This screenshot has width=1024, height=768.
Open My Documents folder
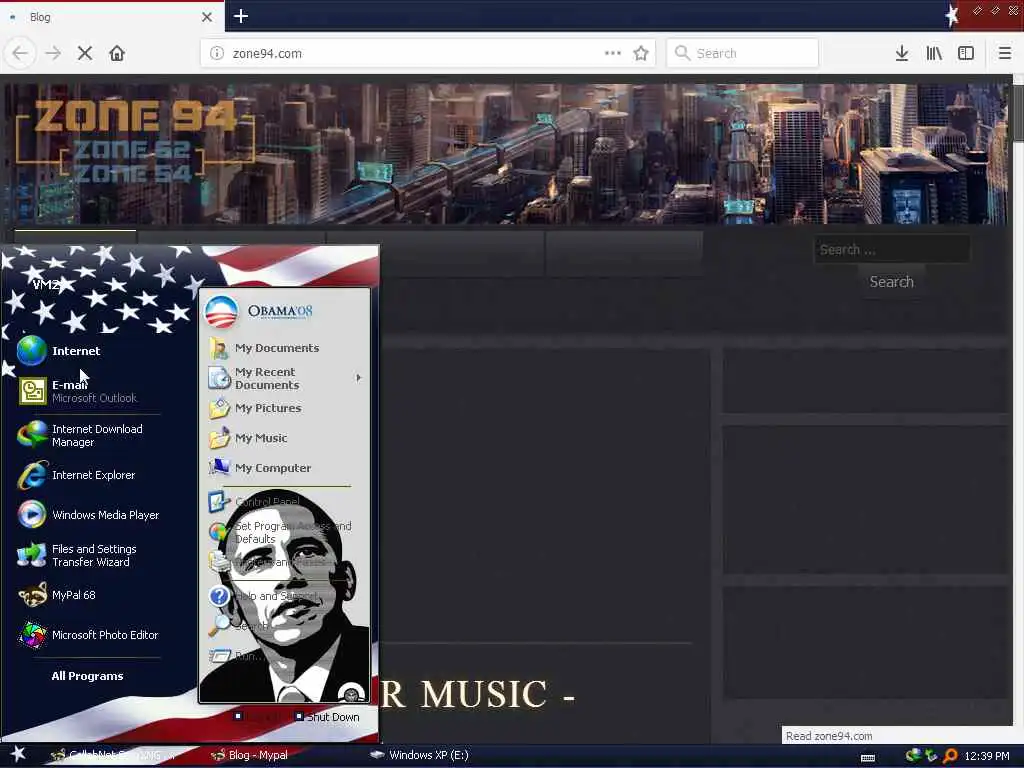click(x=264, y=348)
